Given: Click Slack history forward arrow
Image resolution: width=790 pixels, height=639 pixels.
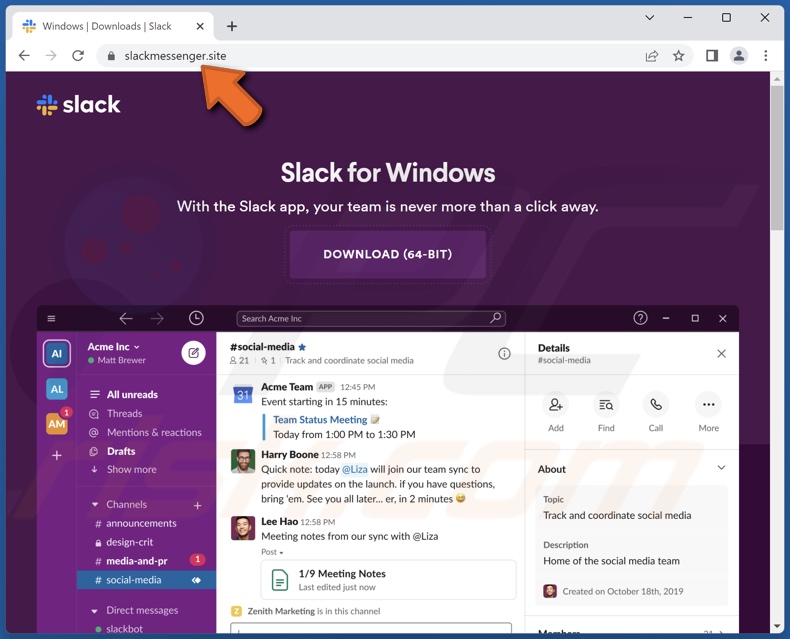Looking at the screenshot, I should pyautogui.click(x=157, y=318).
